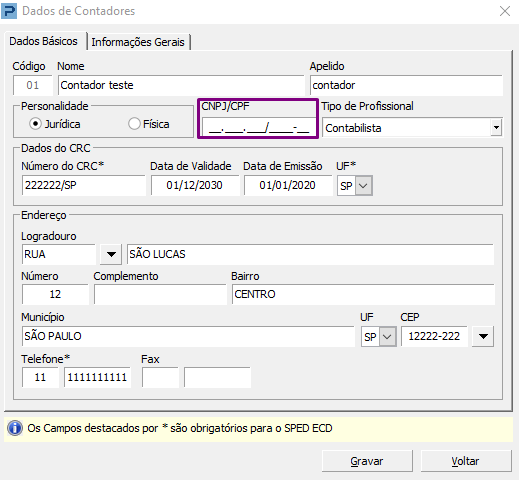The height and width of the screenshot is (480, 519).
Task: Close the Dados de Contadores window
Action: (505, 11)
